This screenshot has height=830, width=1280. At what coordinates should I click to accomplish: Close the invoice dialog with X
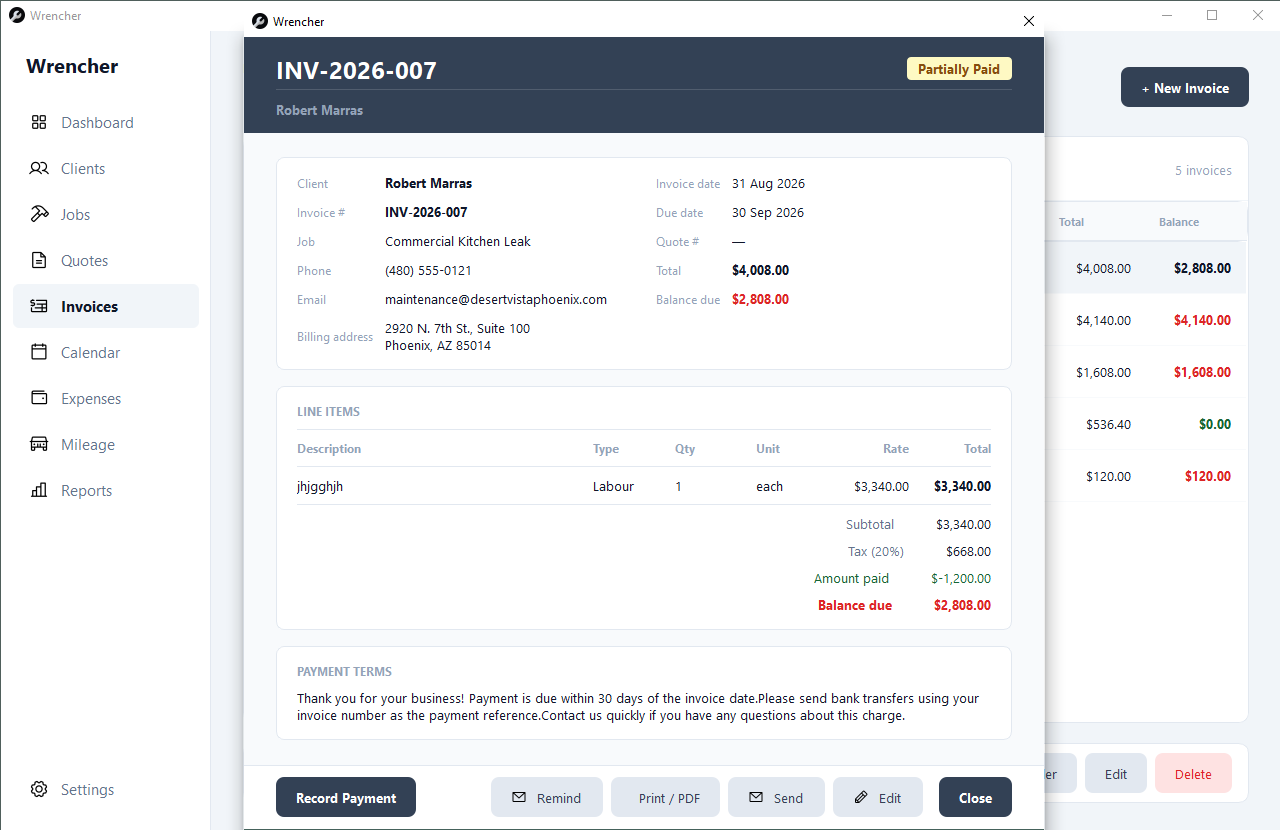(x=1029, y=21)
